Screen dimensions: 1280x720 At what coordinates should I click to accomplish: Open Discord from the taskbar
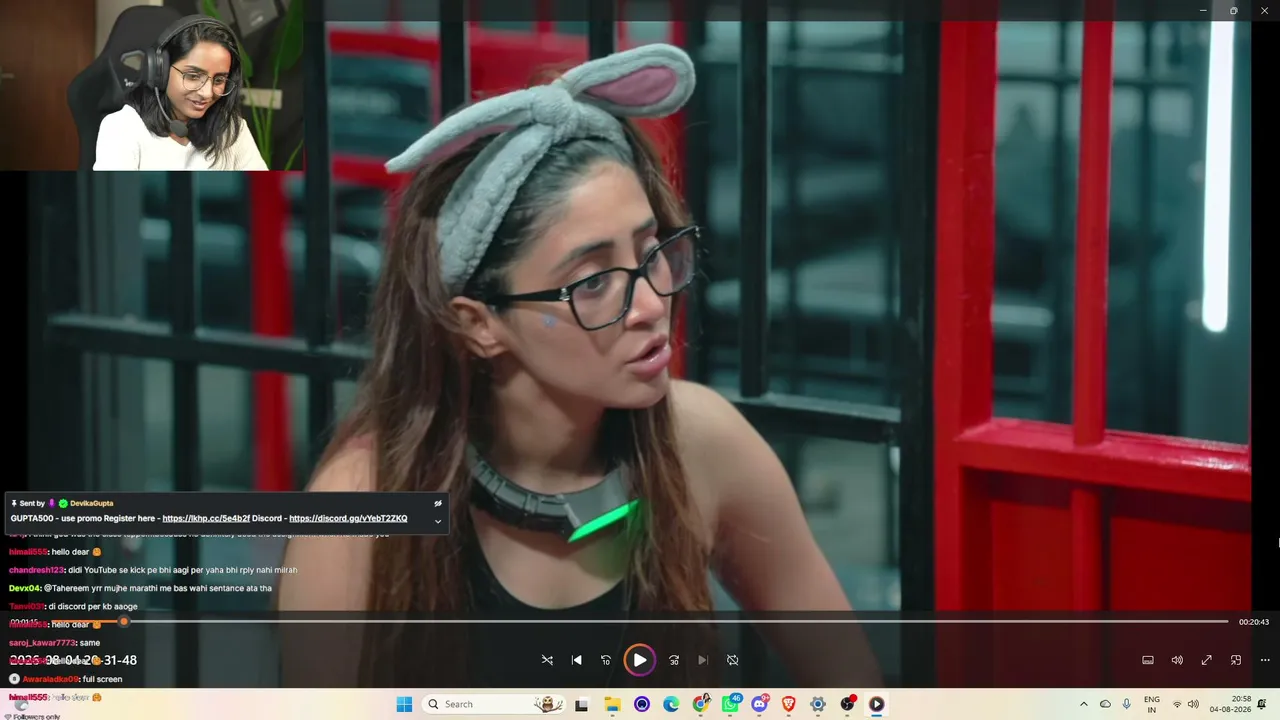point(759,704)
